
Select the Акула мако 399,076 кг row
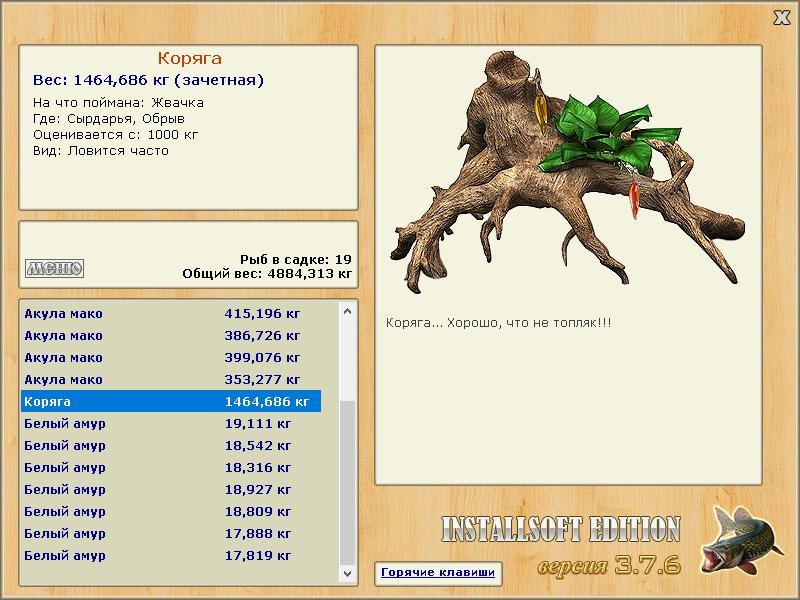pos(171,358)
